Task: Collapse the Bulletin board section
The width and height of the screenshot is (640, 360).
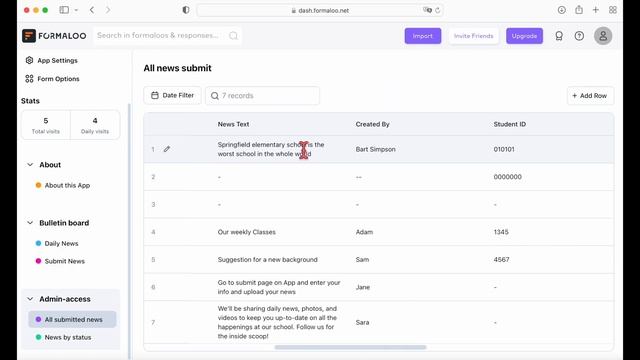Action: click(30, 223)
